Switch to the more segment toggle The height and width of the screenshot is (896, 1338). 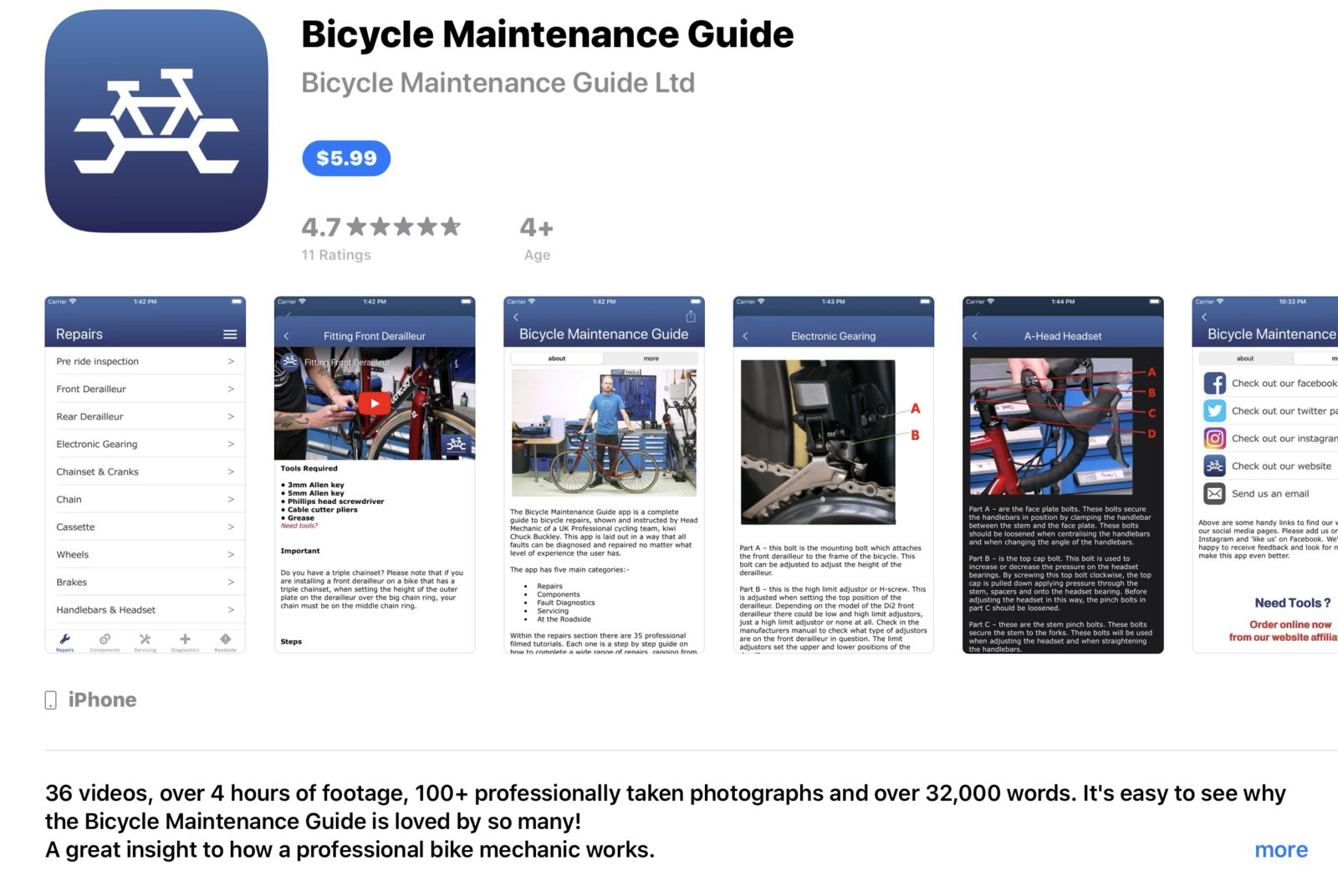click(x=651, y=358)
